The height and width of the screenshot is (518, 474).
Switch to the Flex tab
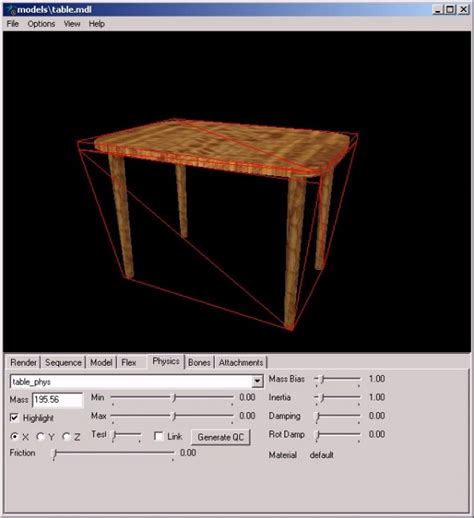(129, 363)
